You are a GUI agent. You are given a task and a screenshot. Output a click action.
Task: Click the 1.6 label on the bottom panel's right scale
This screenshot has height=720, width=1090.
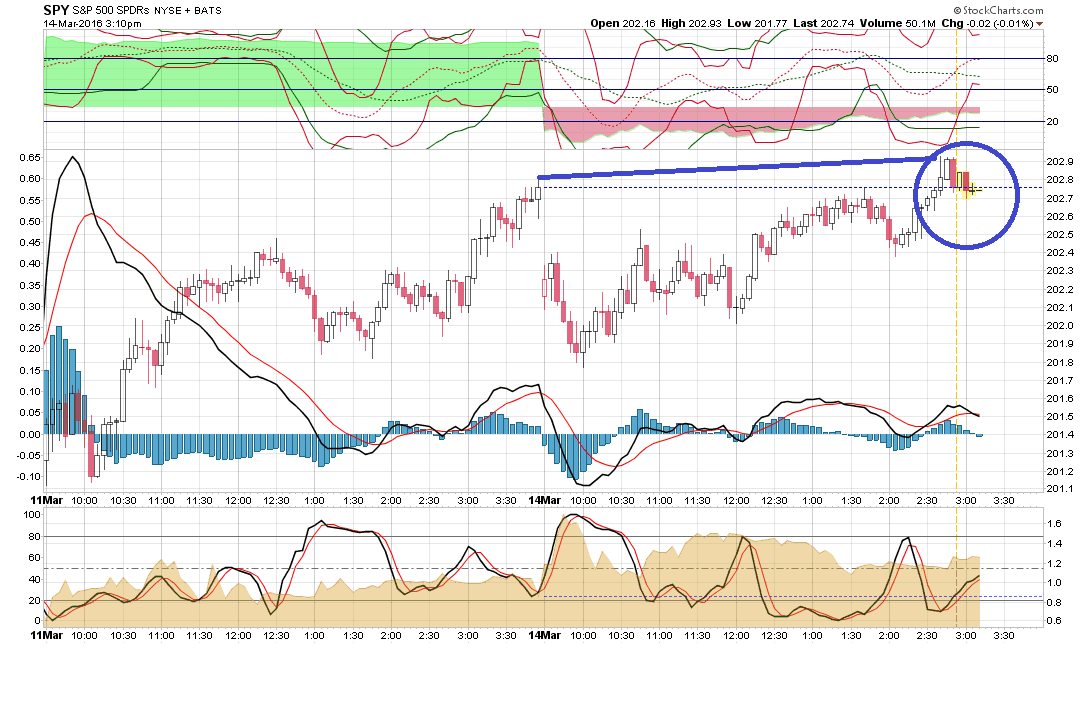coord(1054,524)
